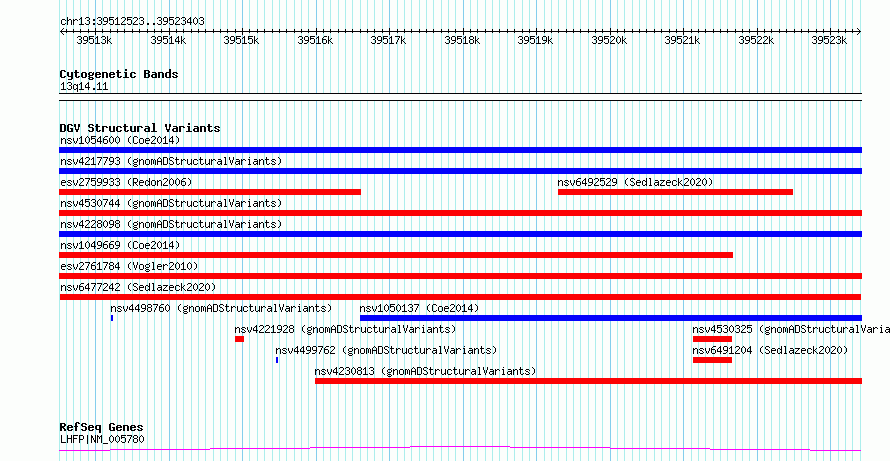
Task: Click the esv2759933 (Redon2006) red bar
Action: point(210,192)
